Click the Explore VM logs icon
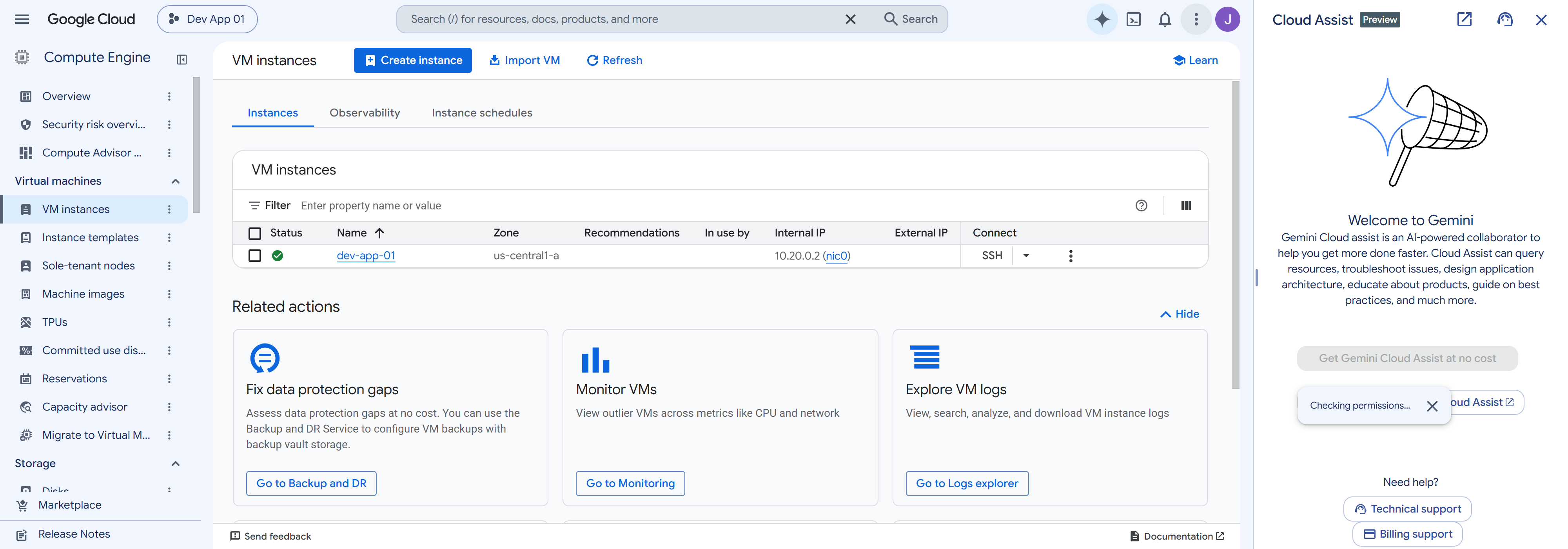The width and height of the screenshot is (1568, 549). (x=925, y=357)
